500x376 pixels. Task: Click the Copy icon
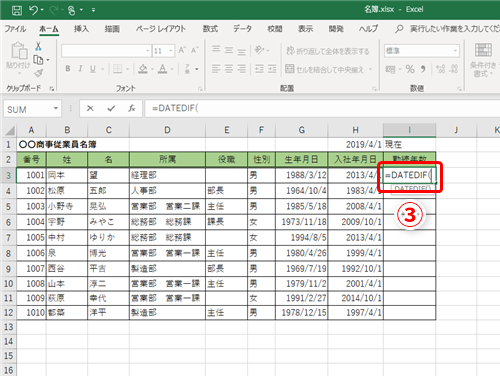point(38,60)
